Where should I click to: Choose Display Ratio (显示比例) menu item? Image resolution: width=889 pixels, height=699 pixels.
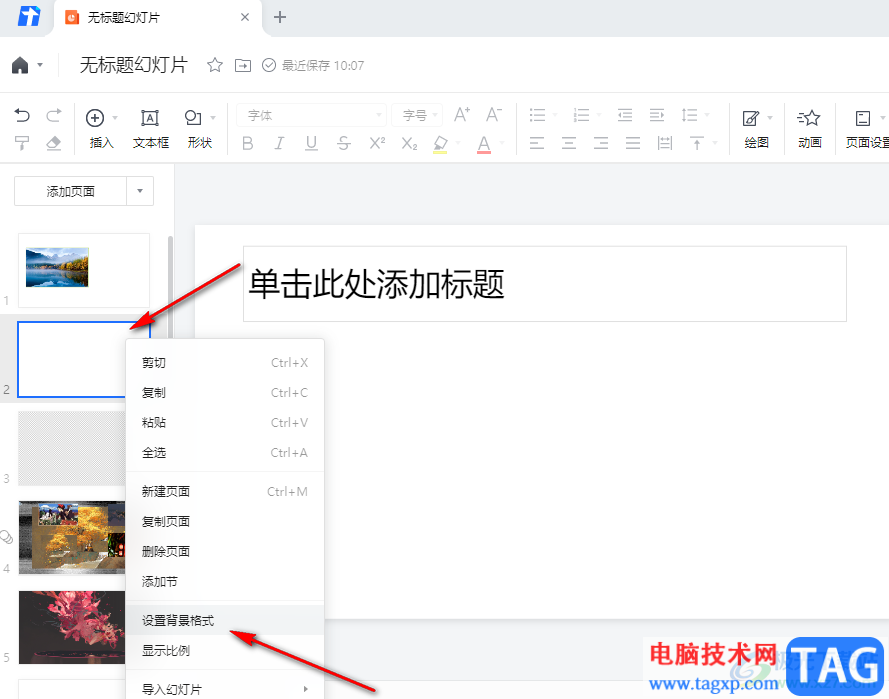(x=225, y=650)
